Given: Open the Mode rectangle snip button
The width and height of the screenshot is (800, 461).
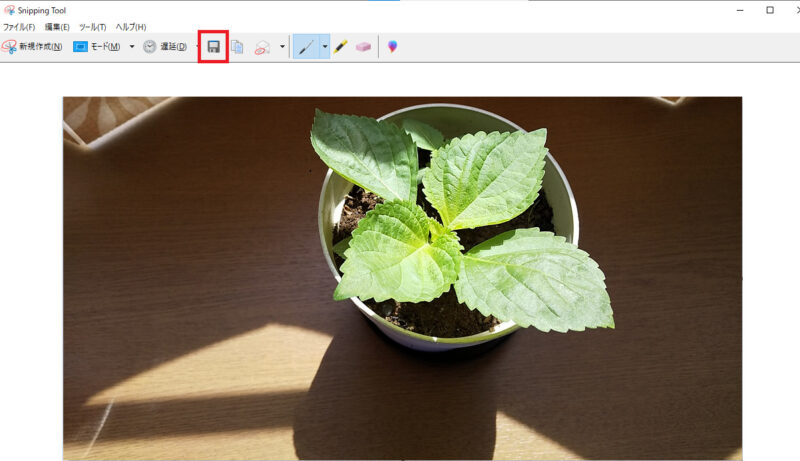Looking at the screenshot, I should (x=97, y=46).
